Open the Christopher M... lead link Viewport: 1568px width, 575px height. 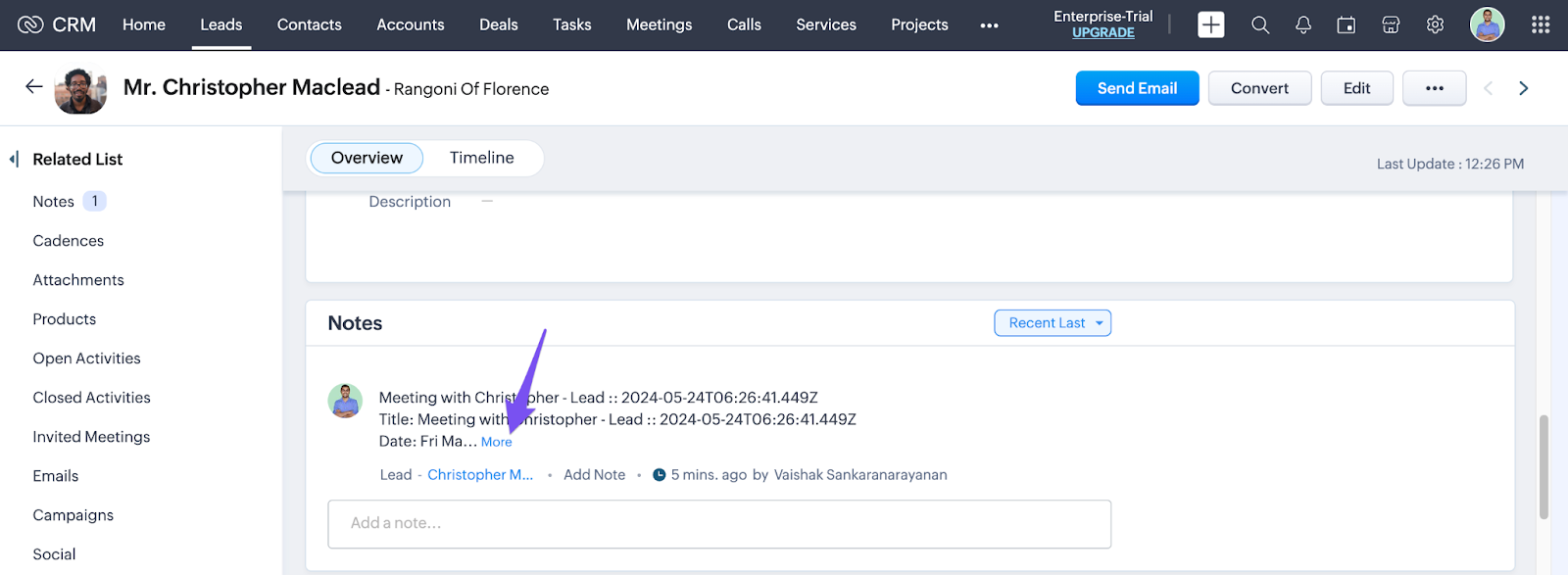[480, 475]
